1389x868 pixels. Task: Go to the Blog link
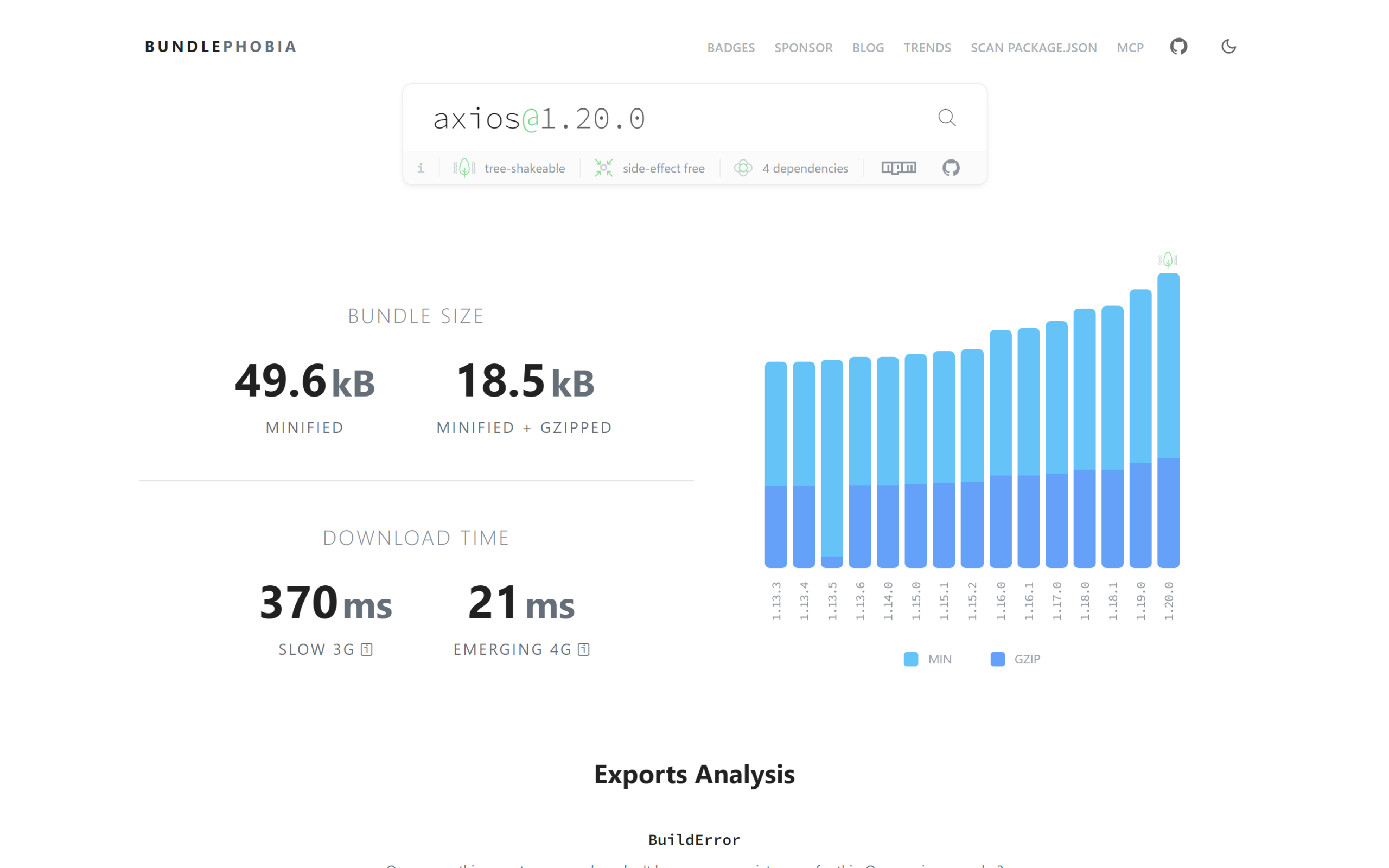pyautogui.click(x=868, y=48)
